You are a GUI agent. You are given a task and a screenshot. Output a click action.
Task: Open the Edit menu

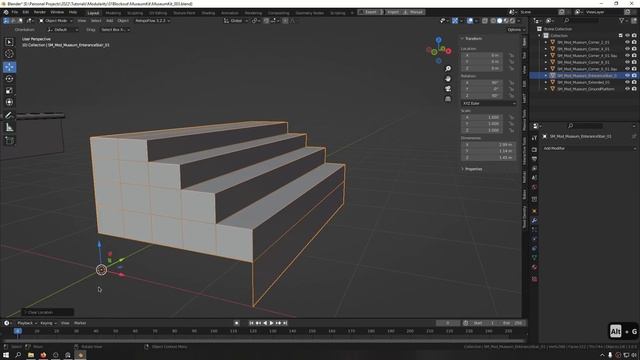pos(26,12)
